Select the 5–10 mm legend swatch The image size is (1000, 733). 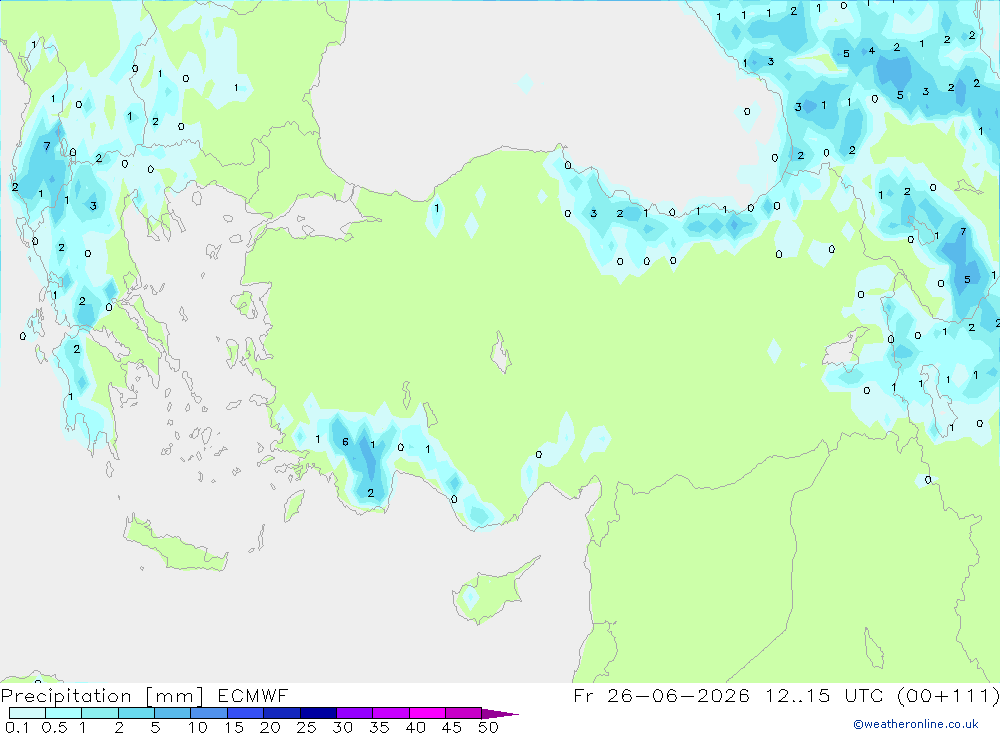coord(172,713)
